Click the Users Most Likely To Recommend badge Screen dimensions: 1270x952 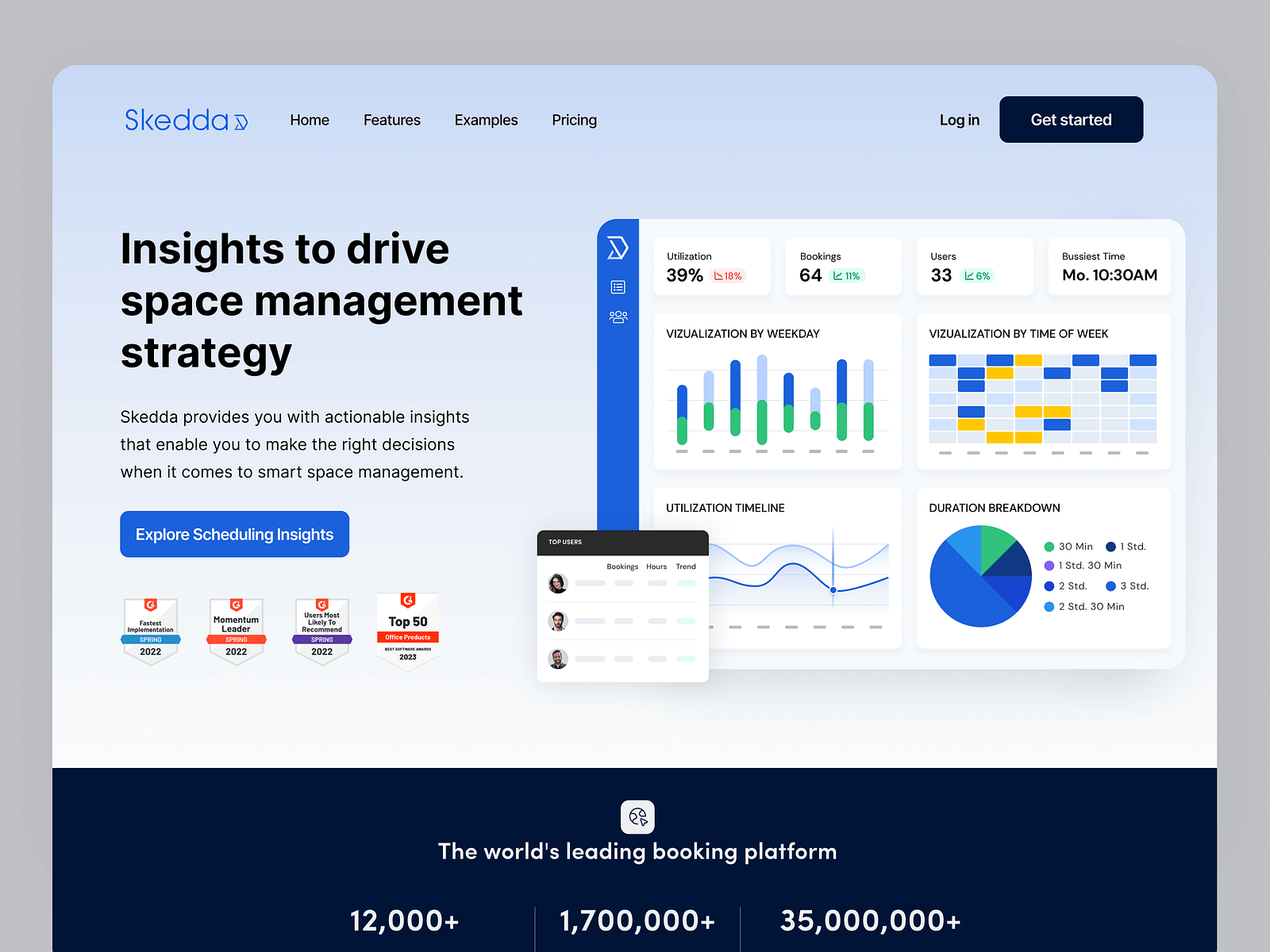coord(321,631)
